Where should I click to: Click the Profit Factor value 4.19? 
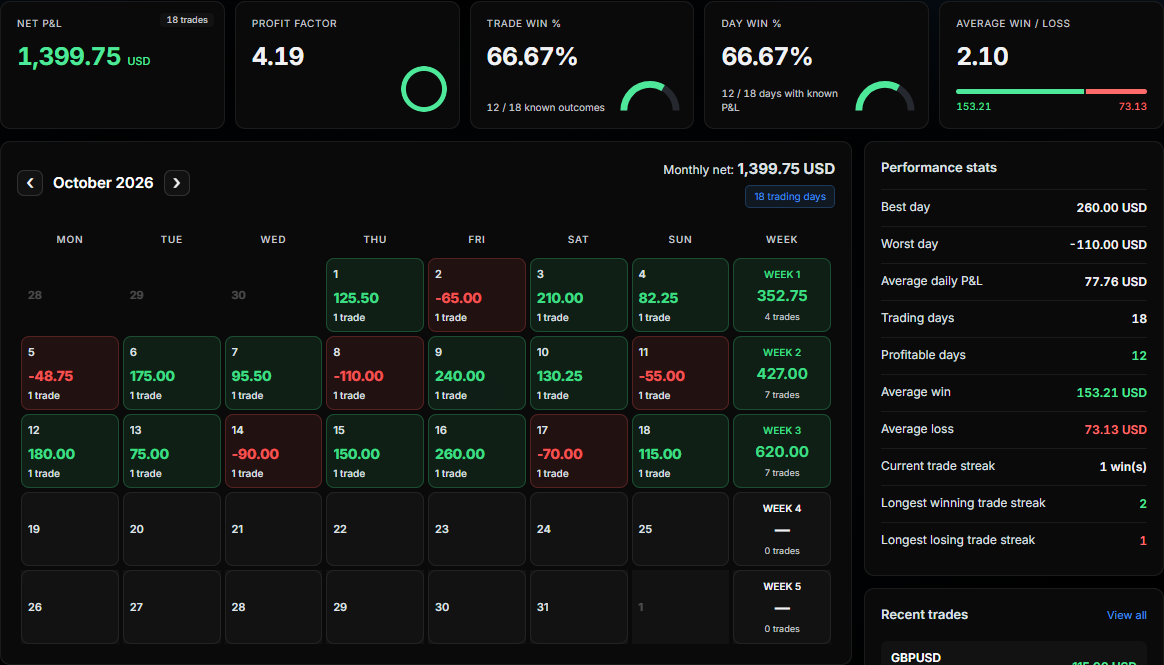[278, 56]
